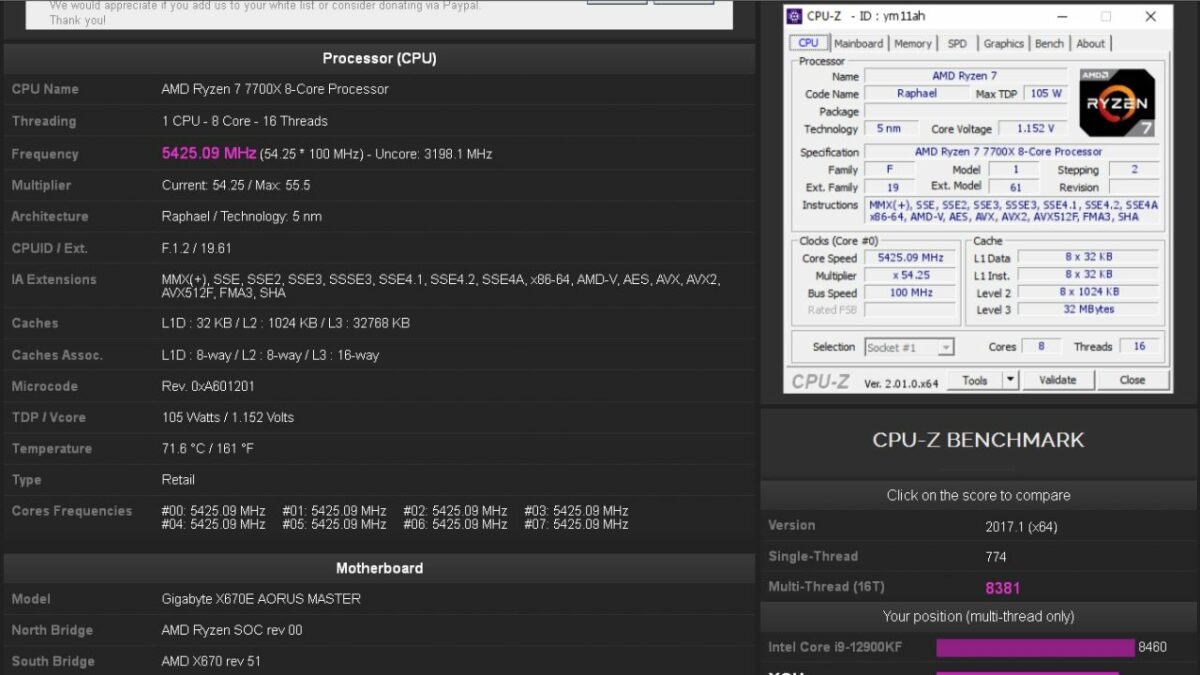Screen dimensions: 1200x675
Task: Expand the Tools dropdown arrow
Action: [1009, 380]
